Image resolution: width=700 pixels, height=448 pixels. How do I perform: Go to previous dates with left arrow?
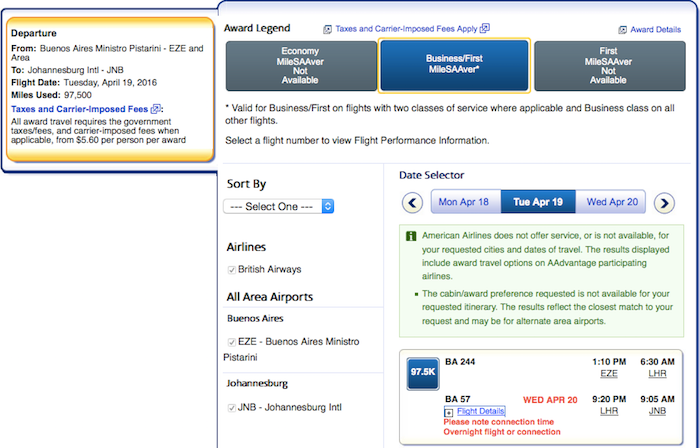(412, 203)
